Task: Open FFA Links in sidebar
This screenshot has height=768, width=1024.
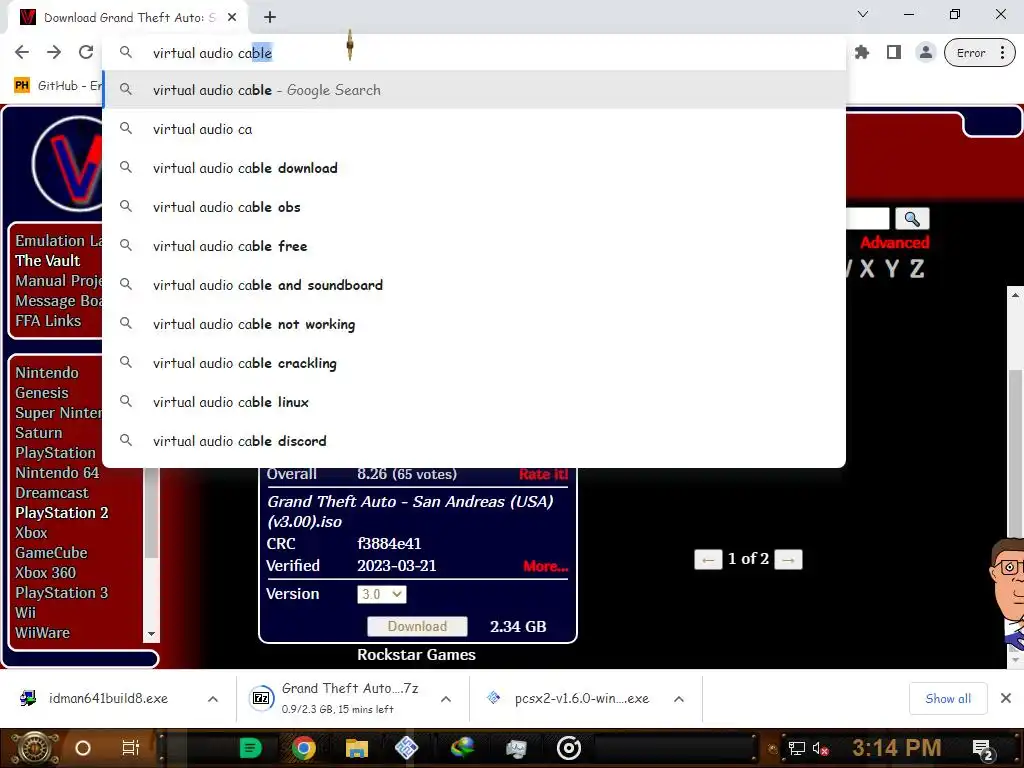Action: tap(48, 321)
